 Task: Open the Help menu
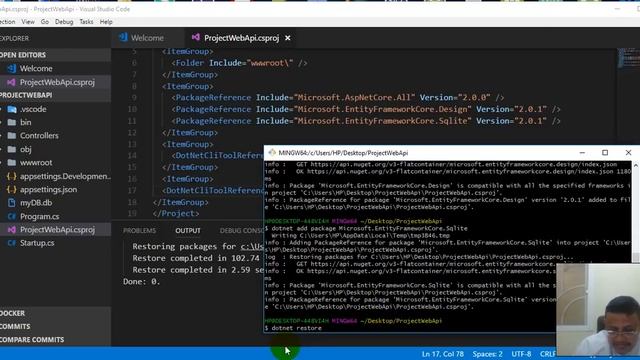[106, 22]
